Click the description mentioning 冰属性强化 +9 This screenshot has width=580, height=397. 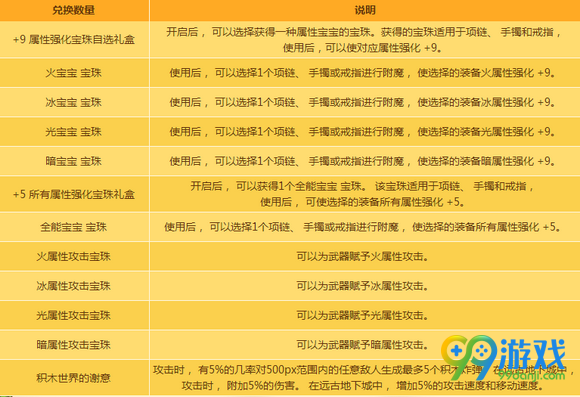(363, 102)
